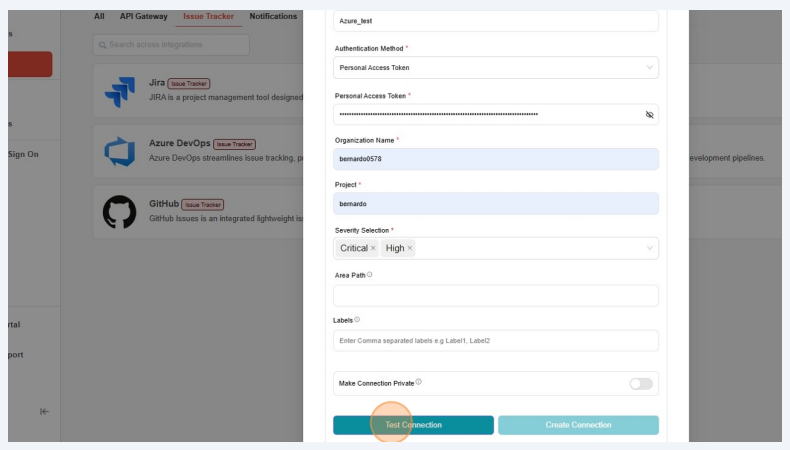Expand the Severity Selection dropdown
Screen dimensions: 790x450
tap(649, 248)
